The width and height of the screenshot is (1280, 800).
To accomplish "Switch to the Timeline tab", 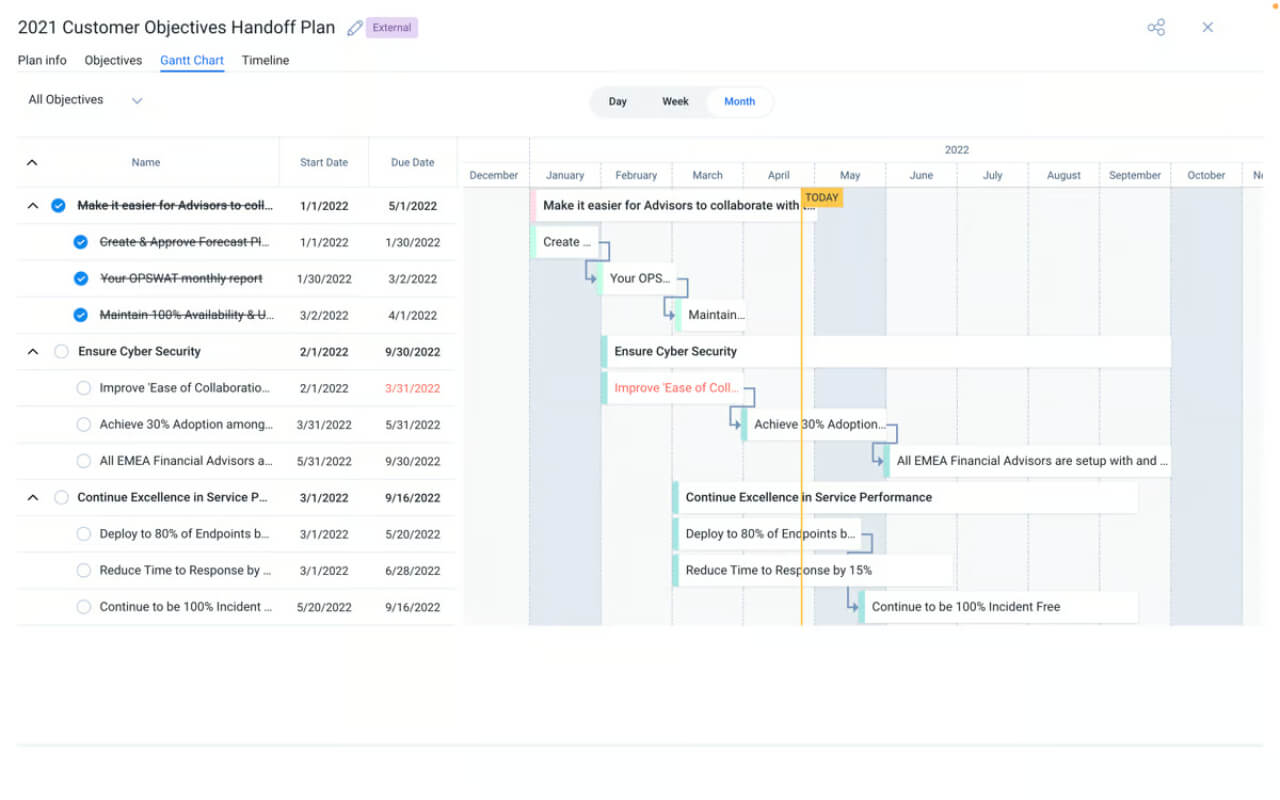I will coord(265,60).
